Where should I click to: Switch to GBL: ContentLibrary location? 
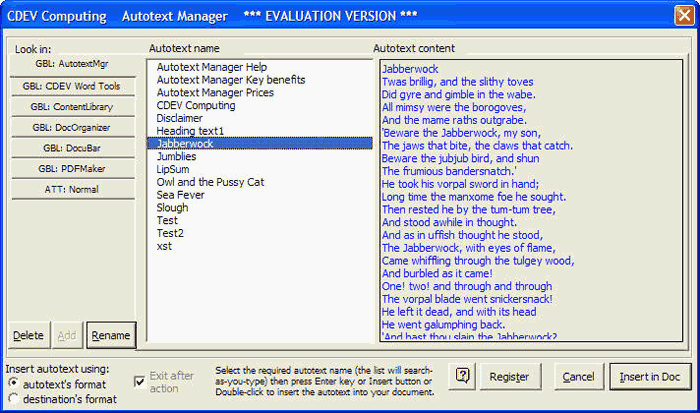72,107
